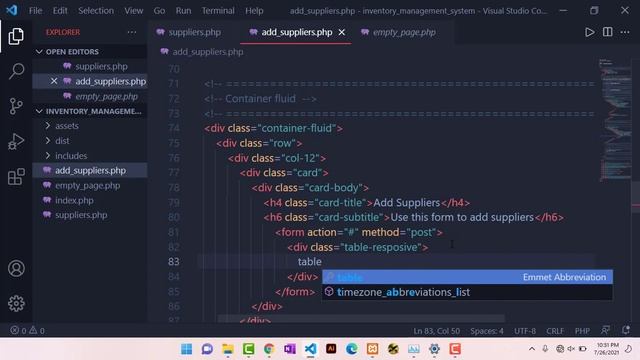Viewport: 640px width, 360px height.
Task: Open the Settings gear in the Windows taskbar
Action: point(434,349)
